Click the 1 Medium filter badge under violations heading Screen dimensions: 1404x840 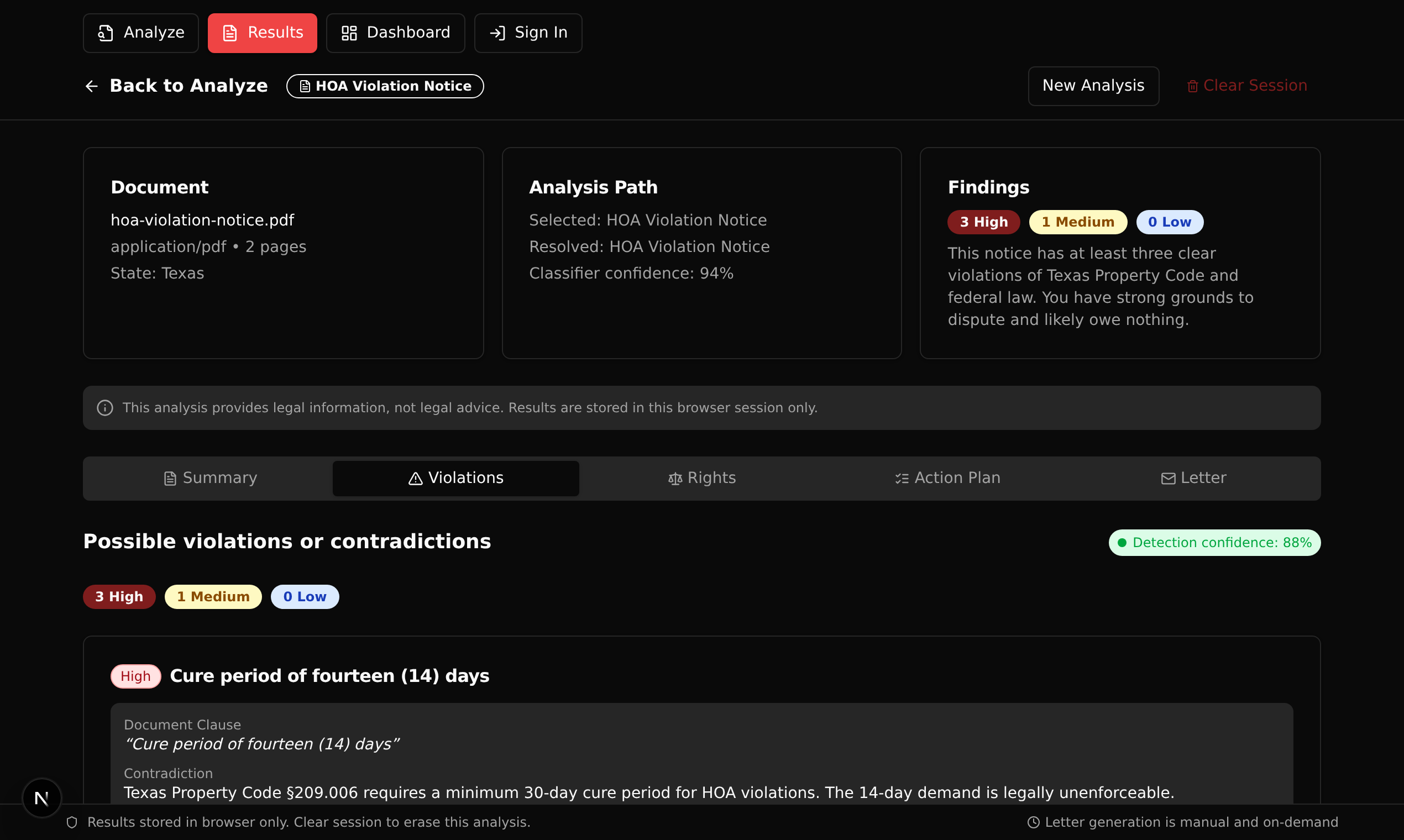click(213, 597)
